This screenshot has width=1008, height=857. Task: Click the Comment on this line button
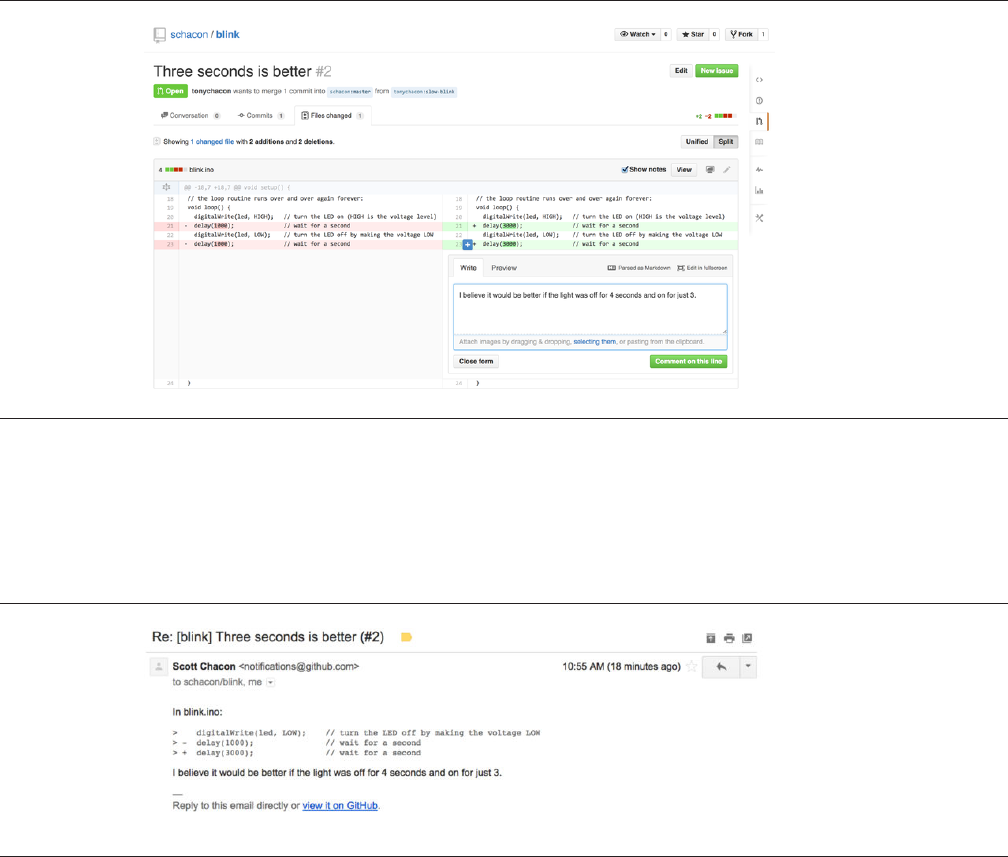coord(688,361)
